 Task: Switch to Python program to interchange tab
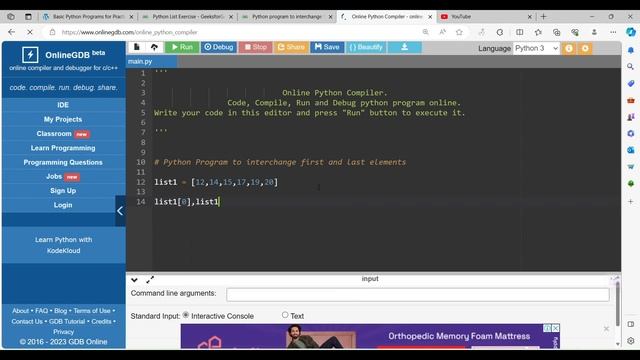(x=287, y=17)
